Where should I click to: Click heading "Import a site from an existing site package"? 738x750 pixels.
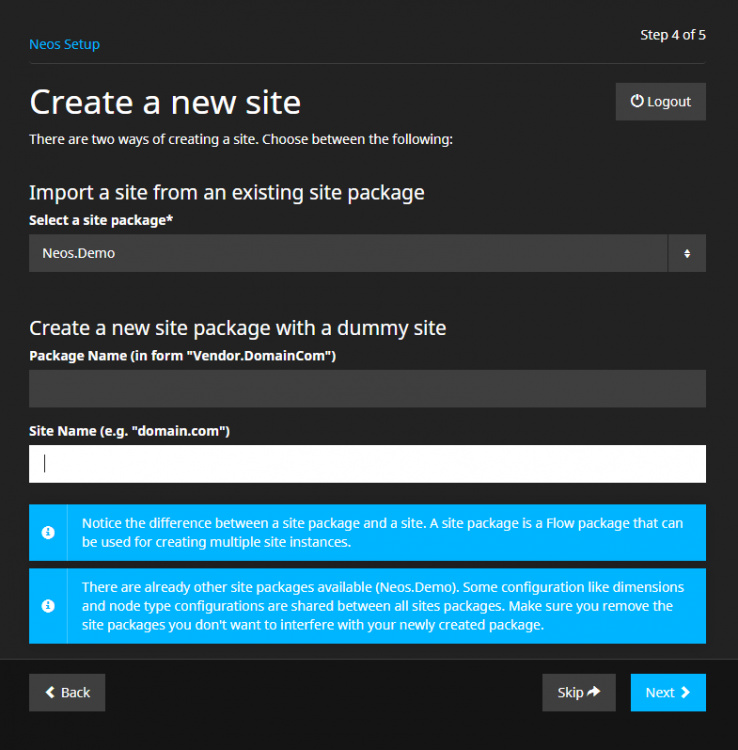[227, 193]
